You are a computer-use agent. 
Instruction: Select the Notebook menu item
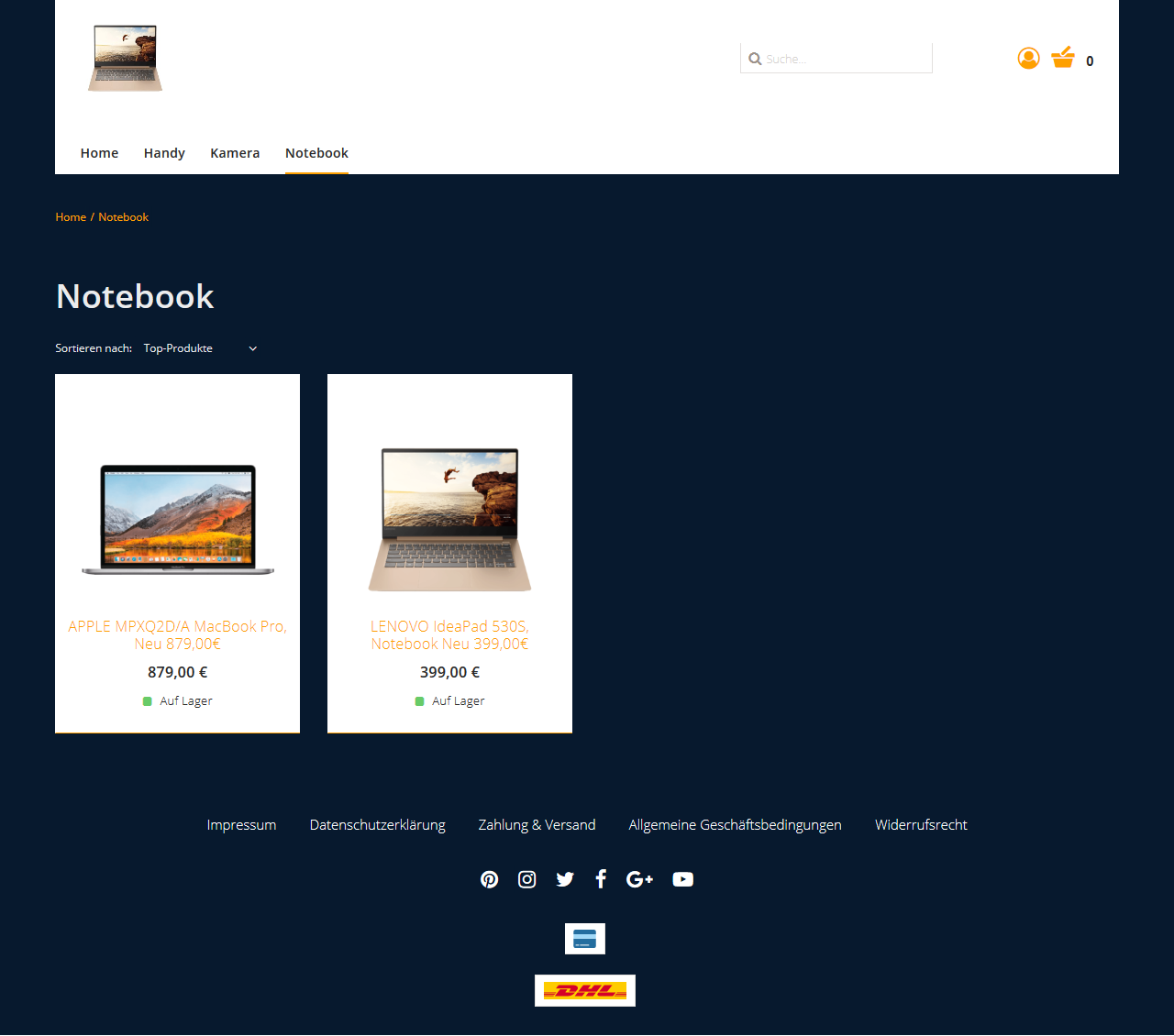point(316,153)
